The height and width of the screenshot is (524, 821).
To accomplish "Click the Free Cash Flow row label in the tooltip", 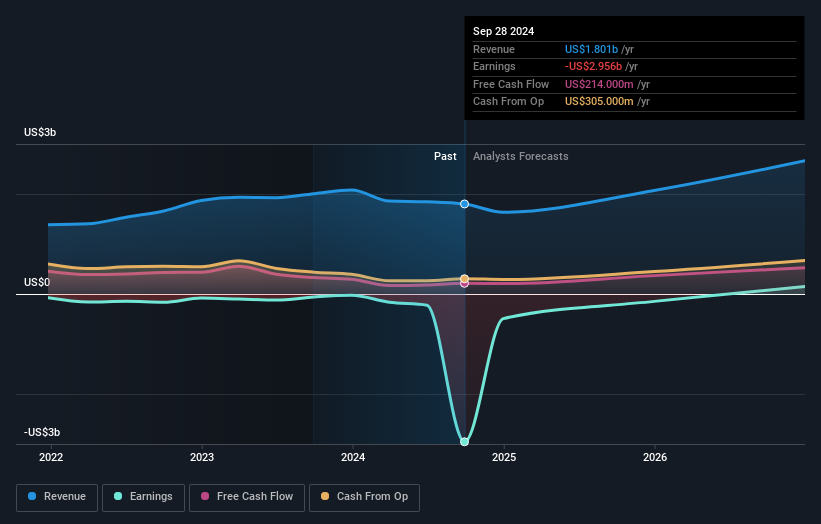I will click(x=511, y=84).
